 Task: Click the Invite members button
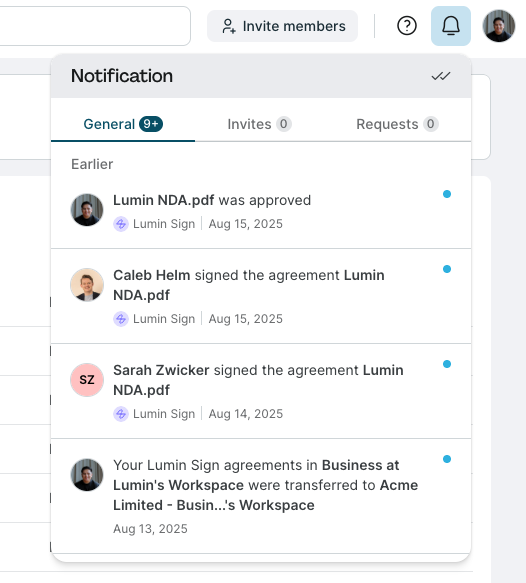(x=283, y=26)
